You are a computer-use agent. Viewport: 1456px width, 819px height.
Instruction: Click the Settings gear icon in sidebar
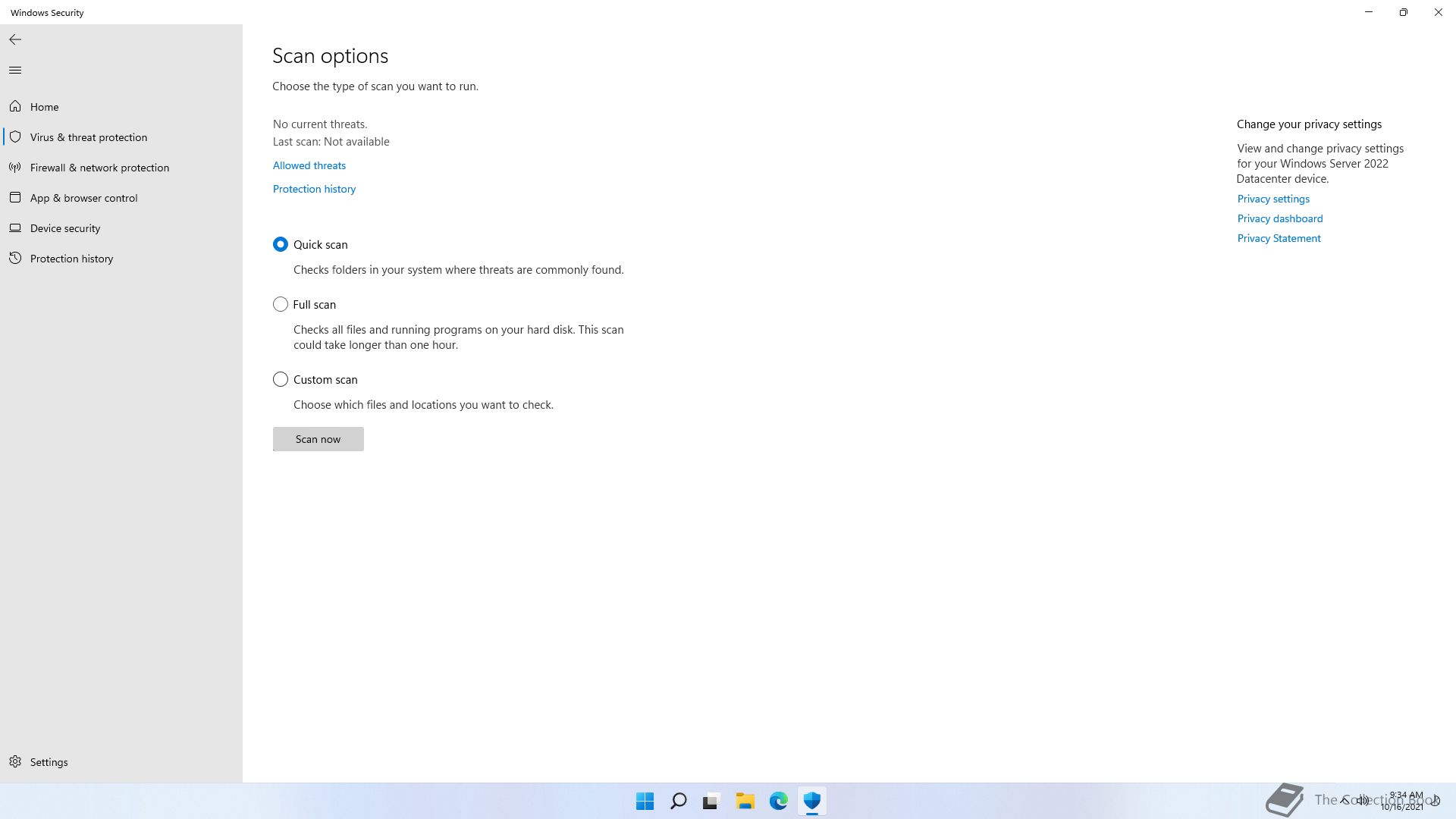click(x=15, y=761)
